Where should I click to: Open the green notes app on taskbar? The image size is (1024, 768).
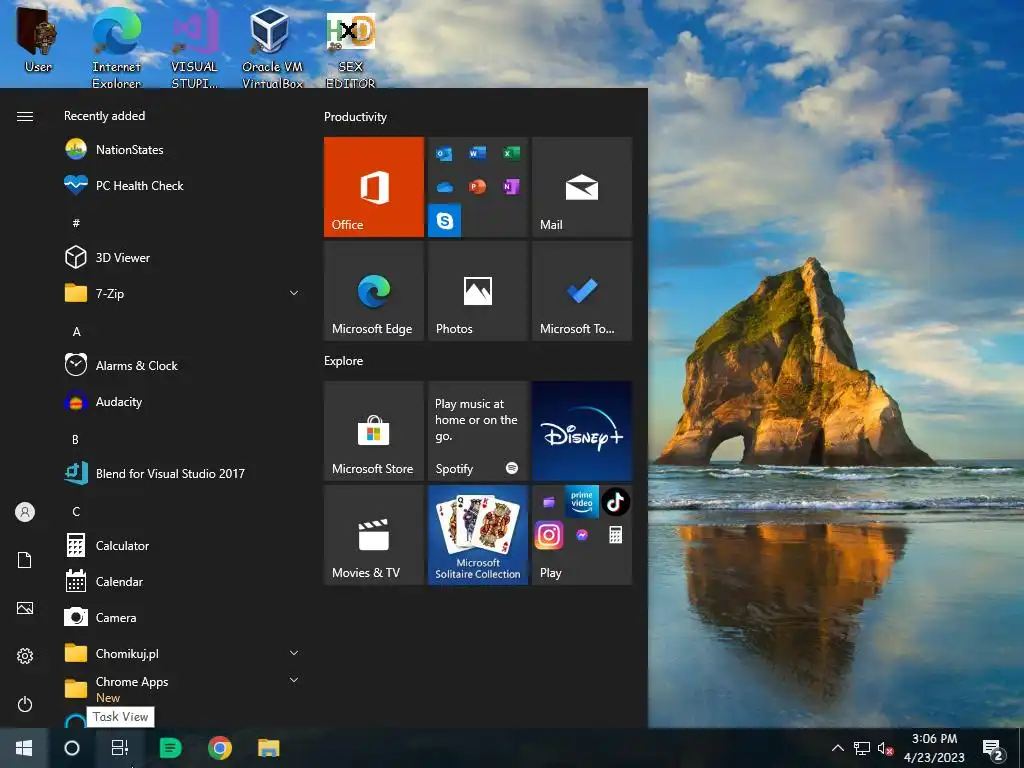click(170, 748)
